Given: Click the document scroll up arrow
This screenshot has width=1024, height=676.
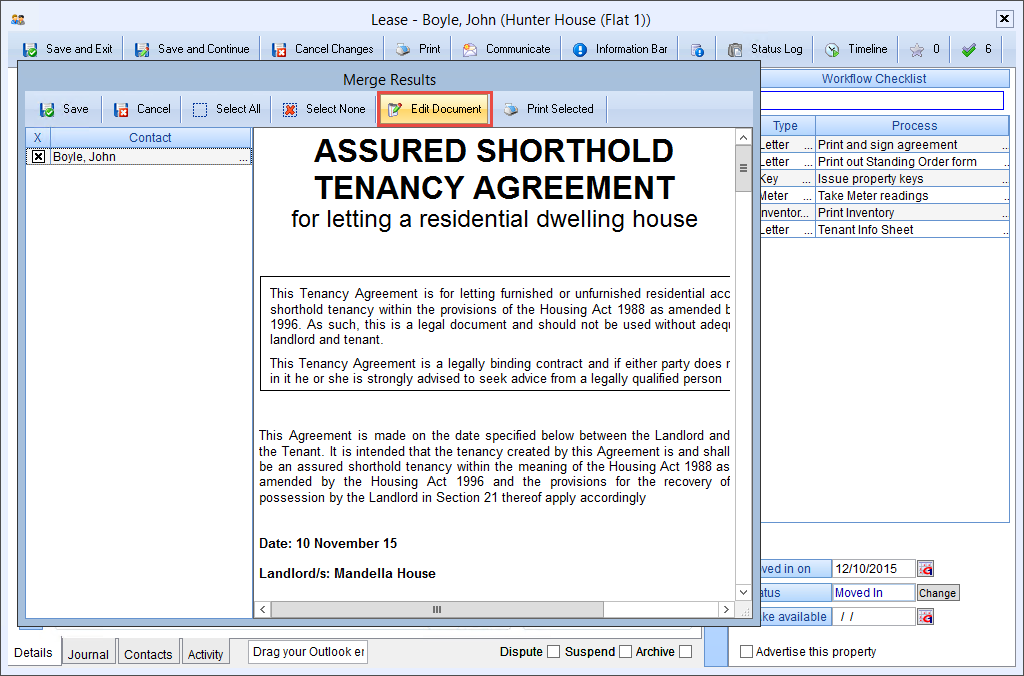Looking at the screenshot, I should (x=743, y=137).
